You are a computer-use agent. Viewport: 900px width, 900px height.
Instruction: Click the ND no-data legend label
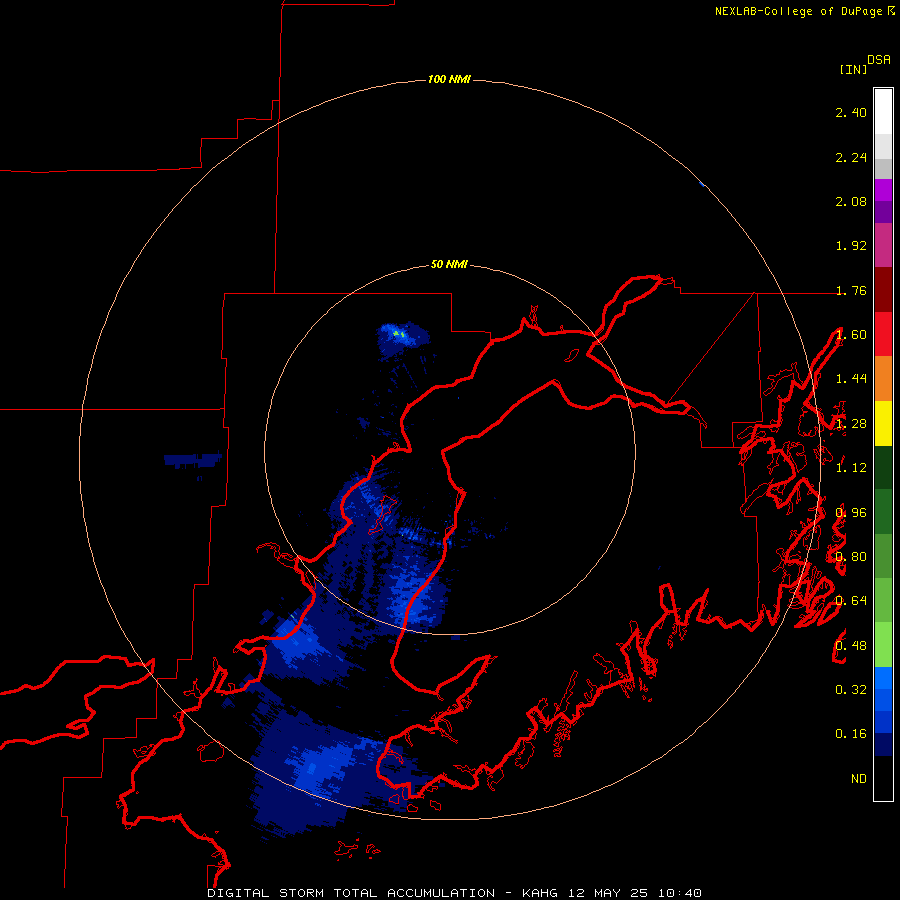click(859, 778)
